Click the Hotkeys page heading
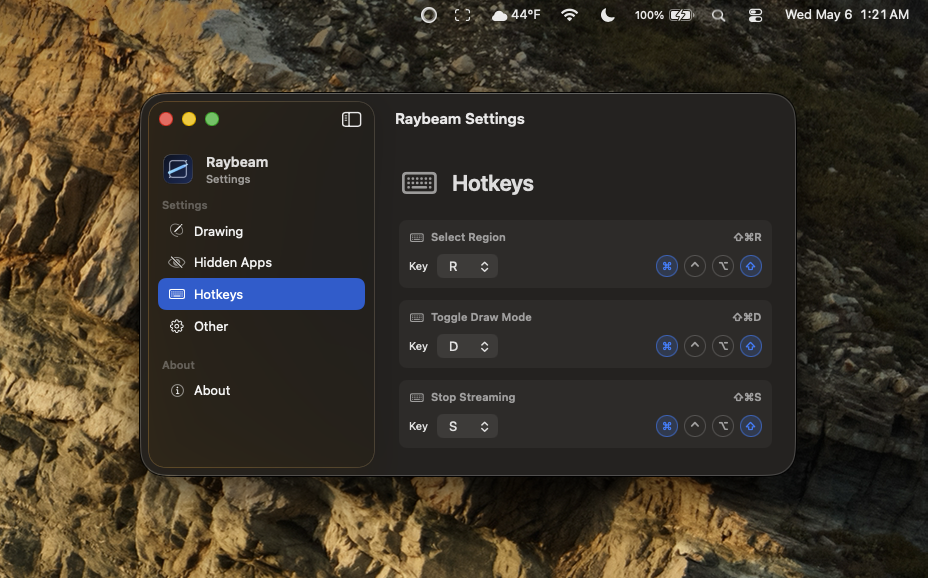 click(x=492, y=183)
